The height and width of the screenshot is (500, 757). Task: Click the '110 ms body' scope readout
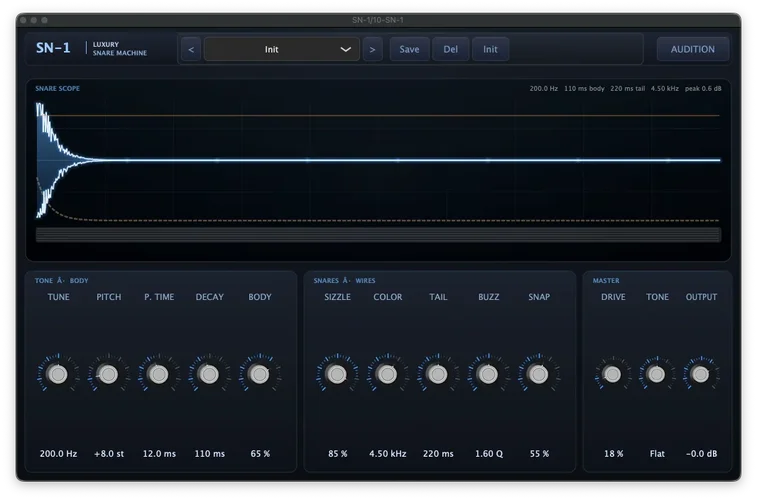(584, 88)
